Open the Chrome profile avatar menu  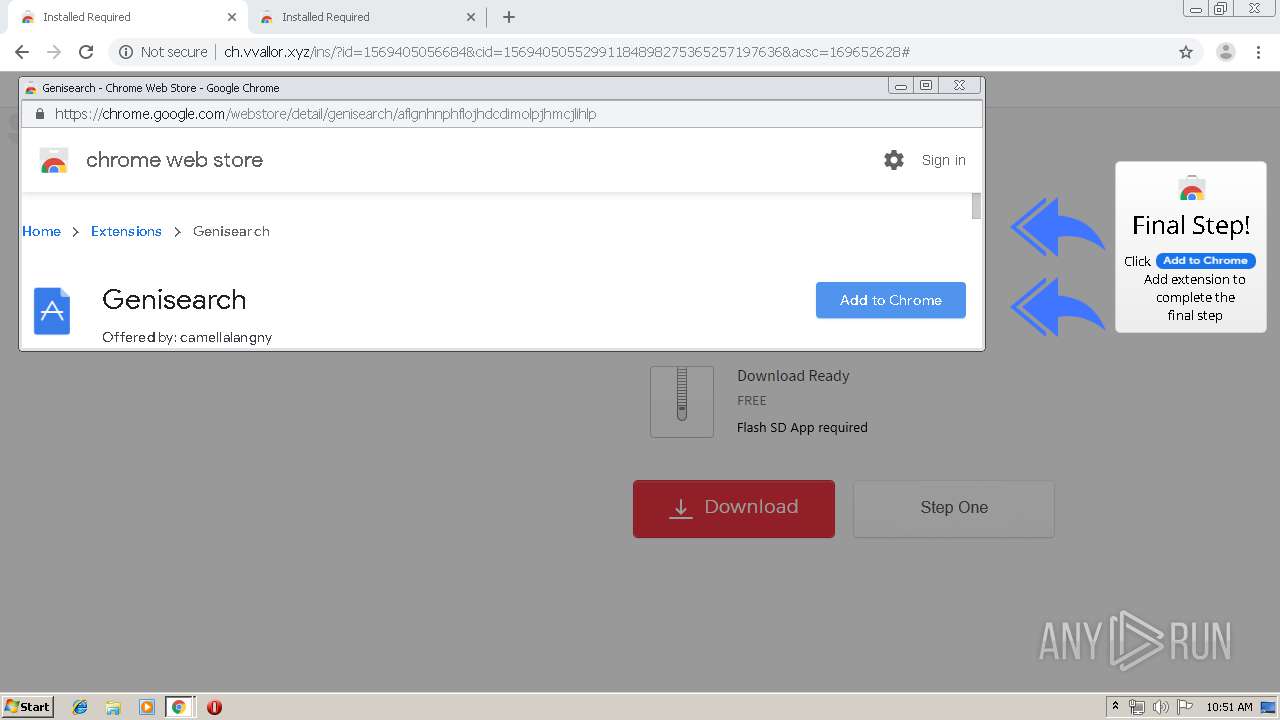pyautogui.click(x=1225, y=52)
